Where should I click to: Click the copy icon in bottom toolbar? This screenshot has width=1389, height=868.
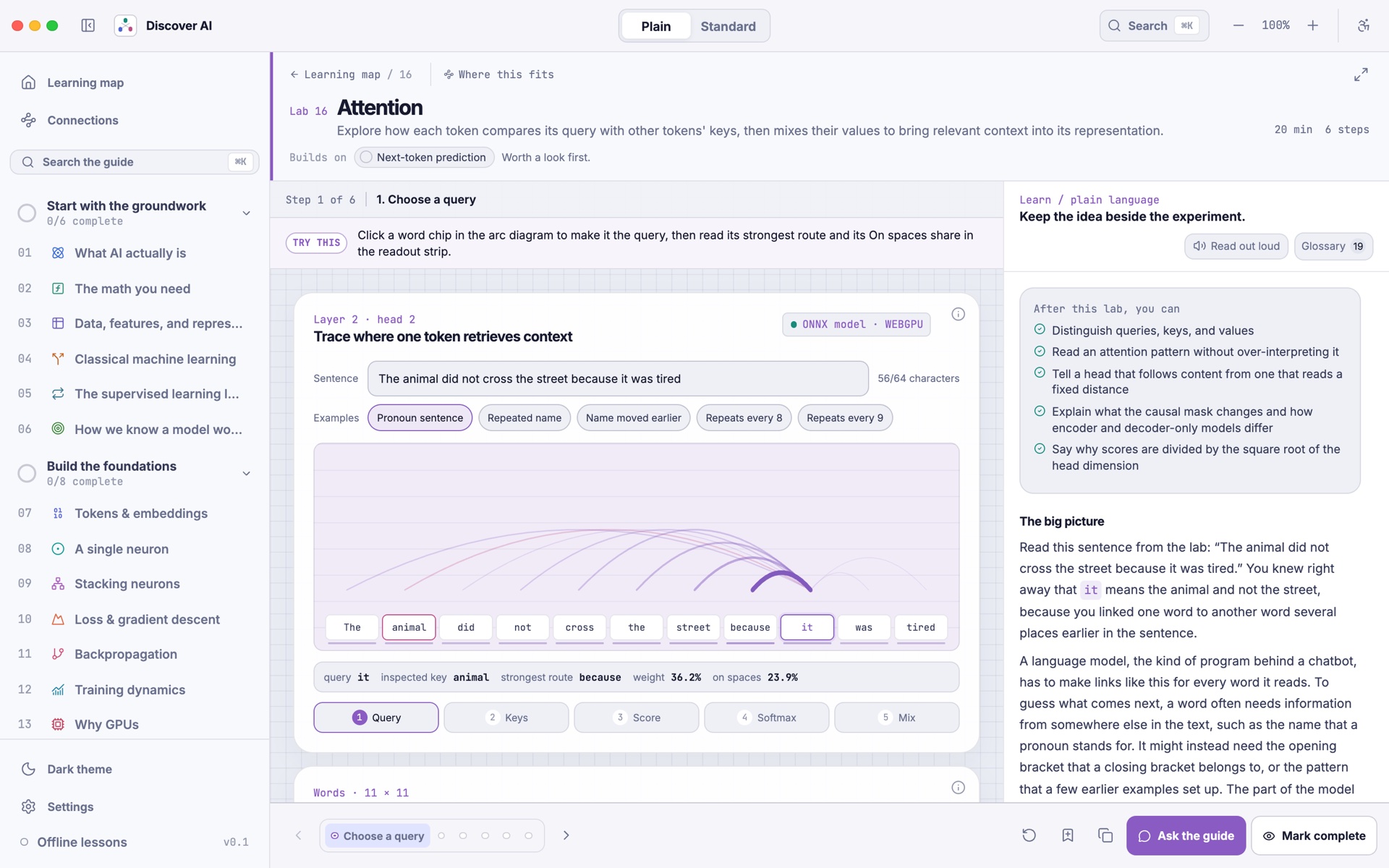[x=1105, y=835]
